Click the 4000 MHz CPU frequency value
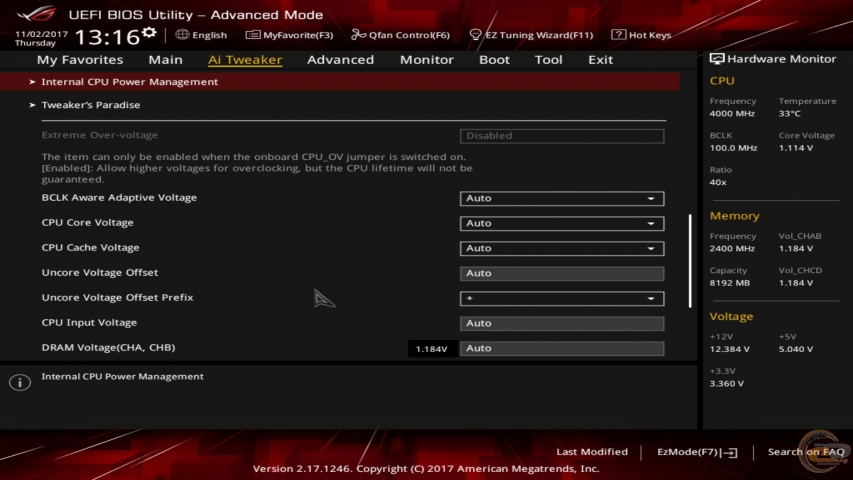This screenshot has width=853, height=480. pos(732,113)
